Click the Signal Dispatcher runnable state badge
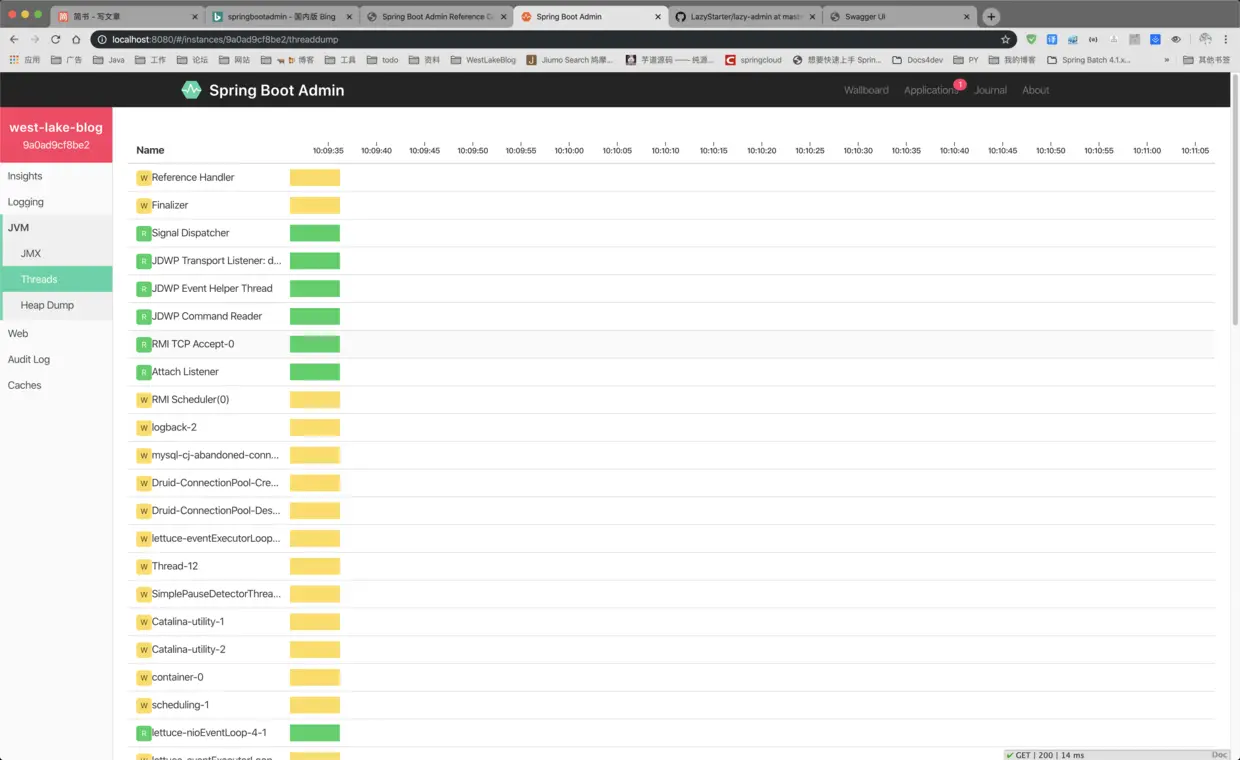The width and height of the screenshot is (1240, 760). pyautogui.click(x=143, y=233)
